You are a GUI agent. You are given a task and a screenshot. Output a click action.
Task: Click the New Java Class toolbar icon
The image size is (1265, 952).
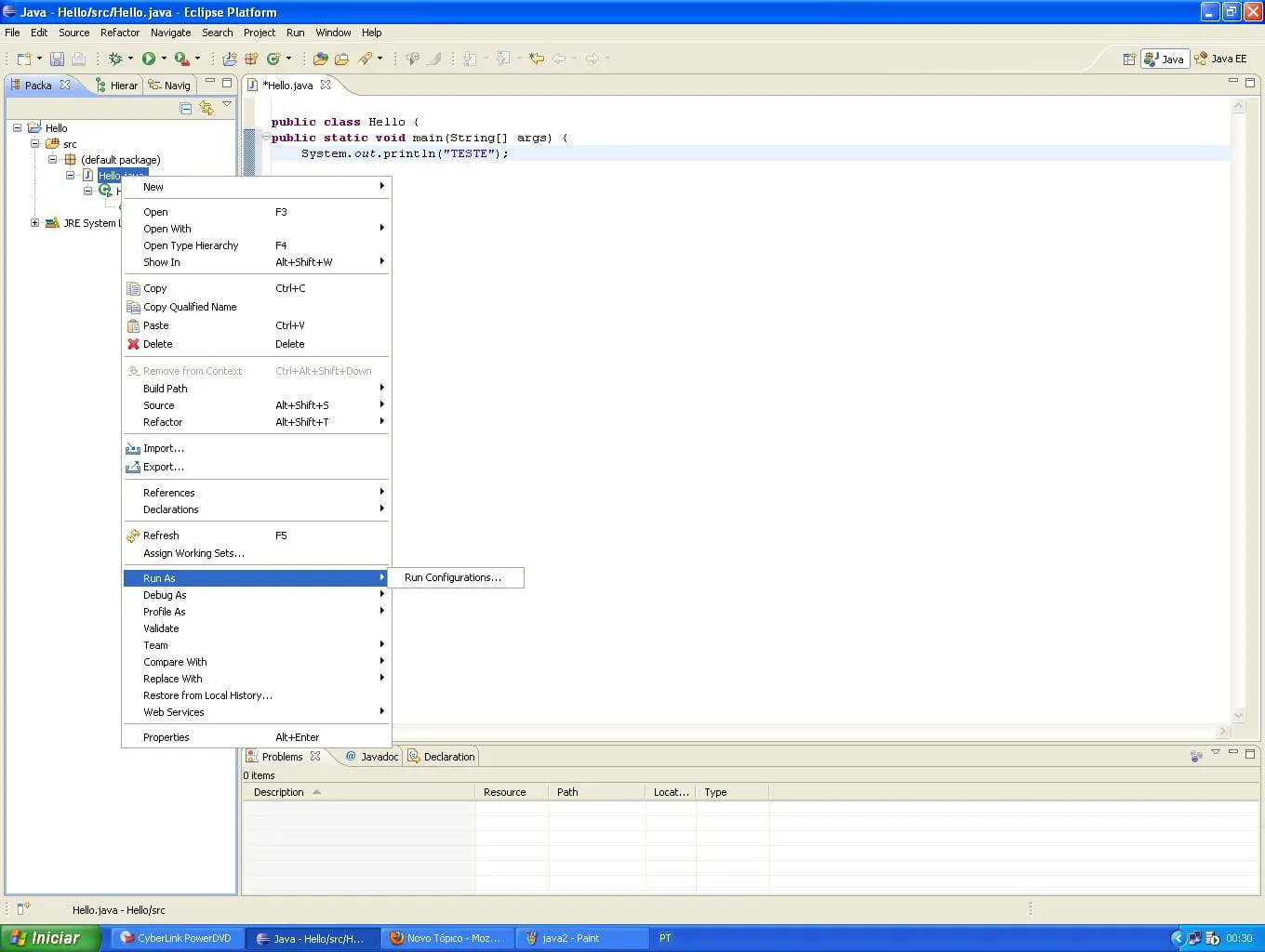(273, 59)
